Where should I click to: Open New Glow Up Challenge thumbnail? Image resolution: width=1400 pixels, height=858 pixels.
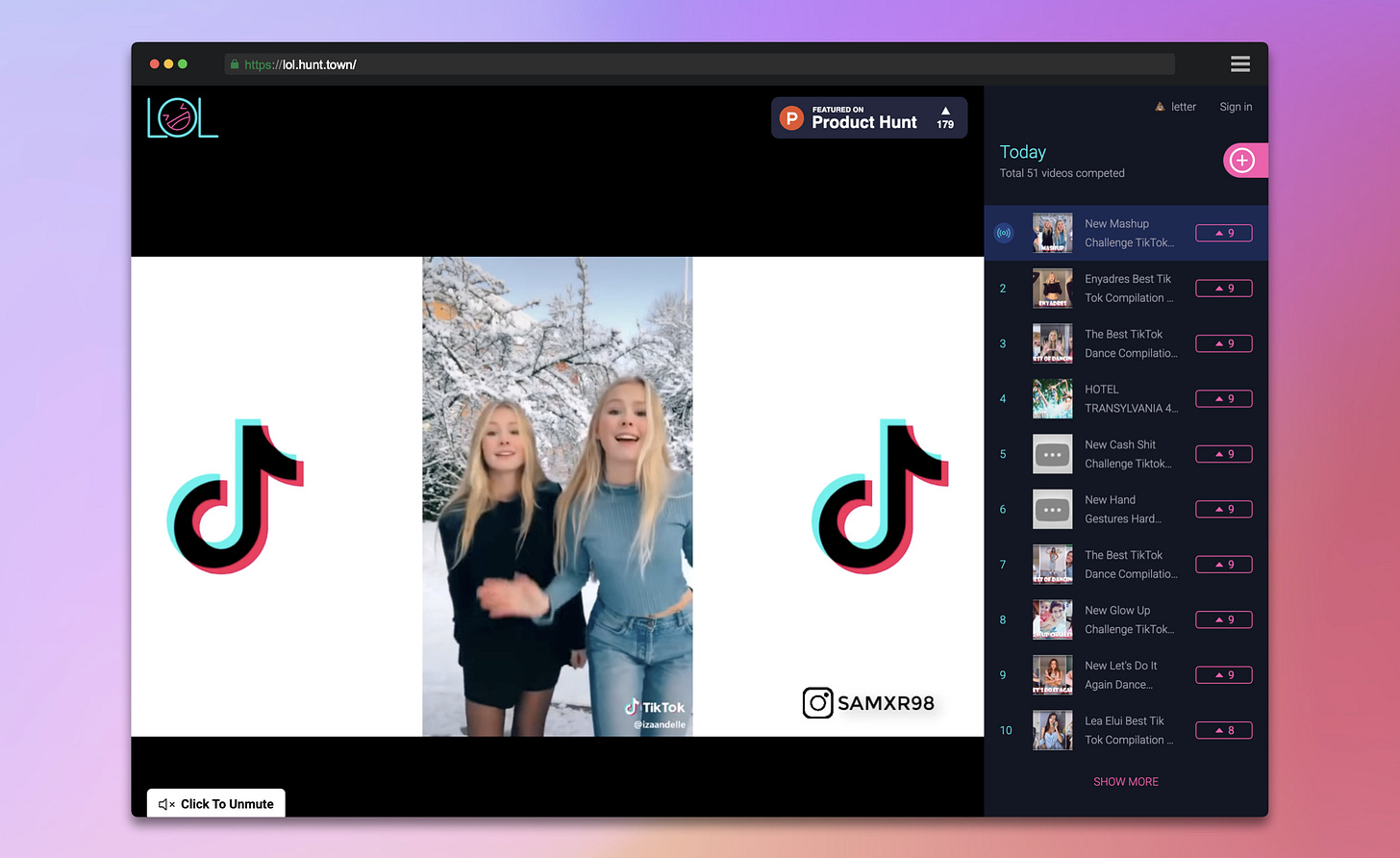(x=1053, y=620)
